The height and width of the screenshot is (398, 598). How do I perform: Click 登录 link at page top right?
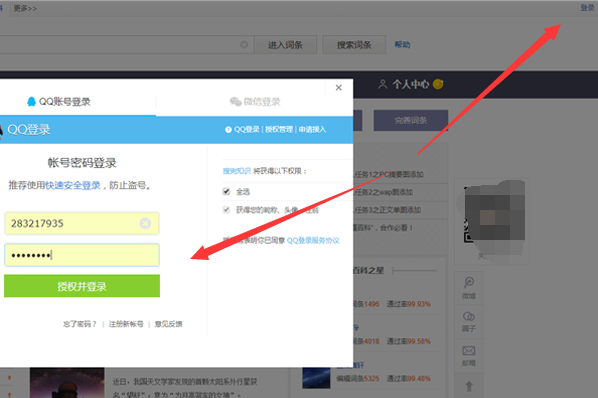point(587,8)
